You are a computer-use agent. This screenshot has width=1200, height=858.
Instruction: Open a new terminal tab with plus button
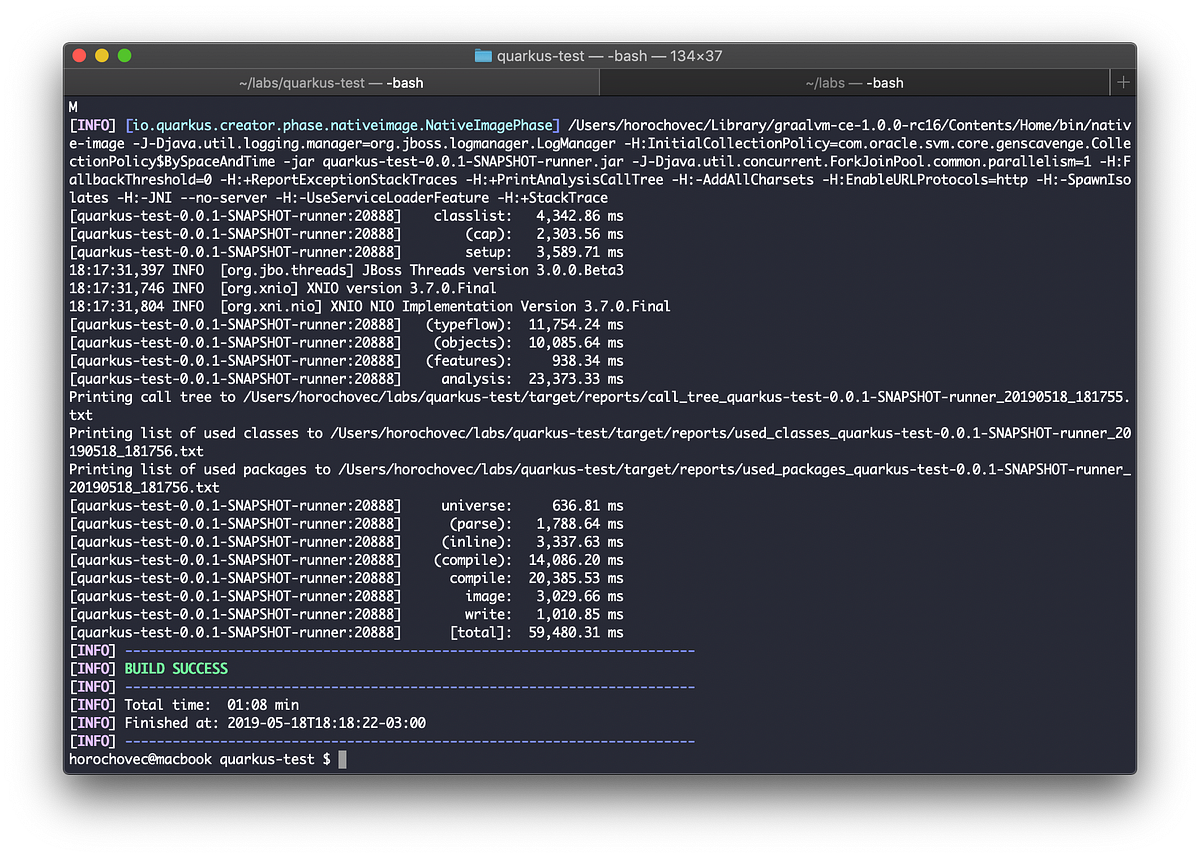[1123, 83]
